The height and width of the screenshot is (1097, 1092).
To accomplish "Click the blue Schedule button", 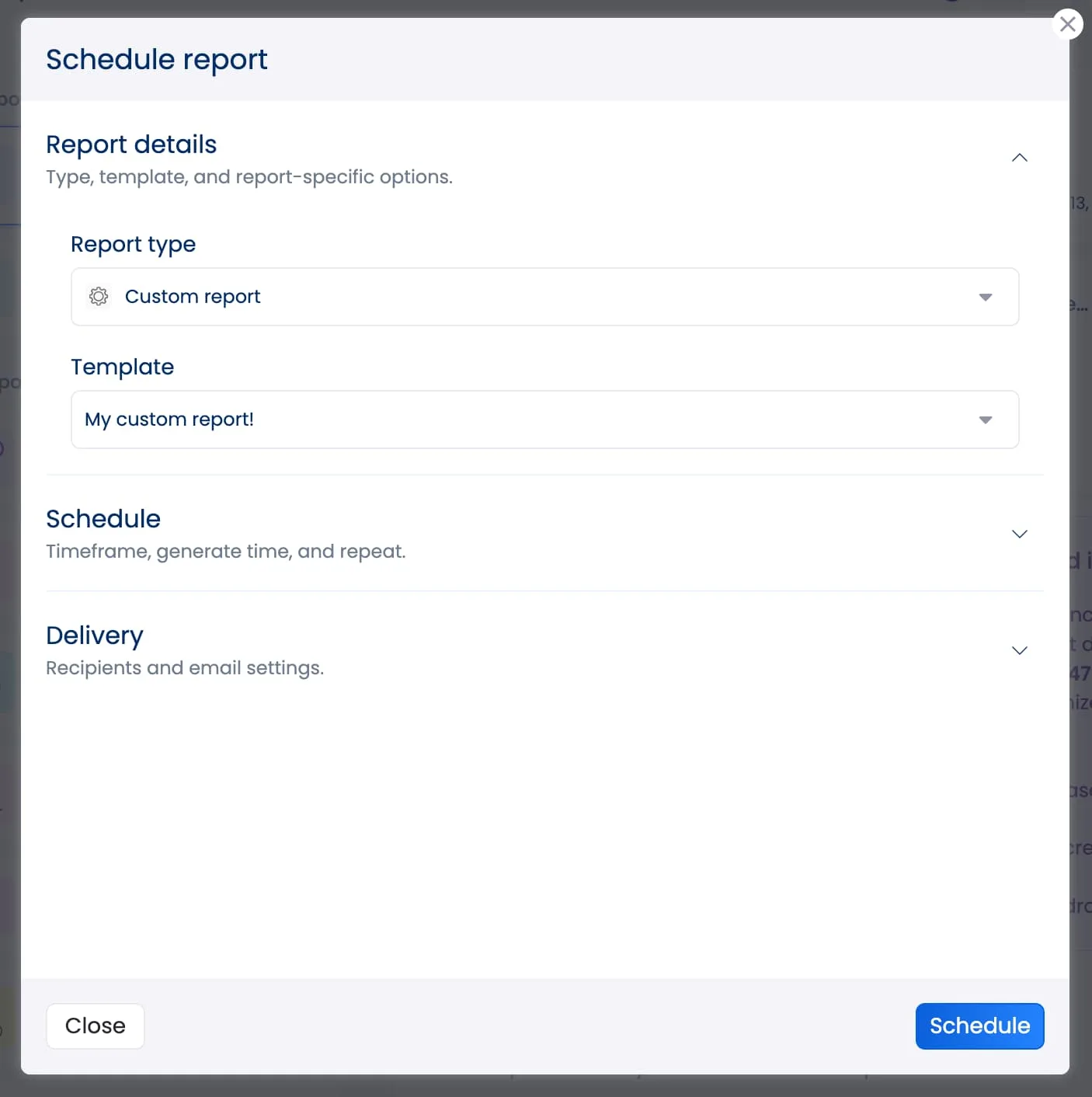I will 979,1026.
